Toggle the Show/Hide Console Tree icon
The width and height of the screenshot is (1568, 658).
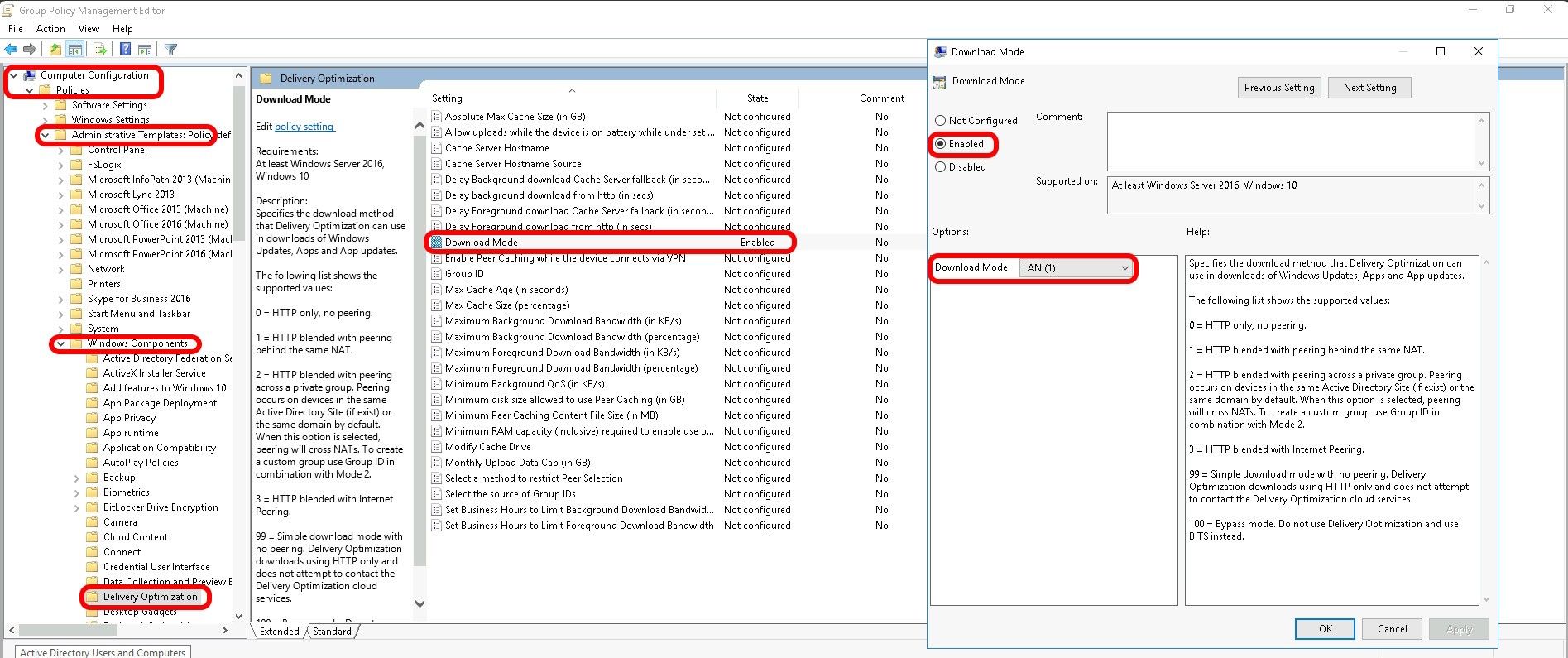74,50
